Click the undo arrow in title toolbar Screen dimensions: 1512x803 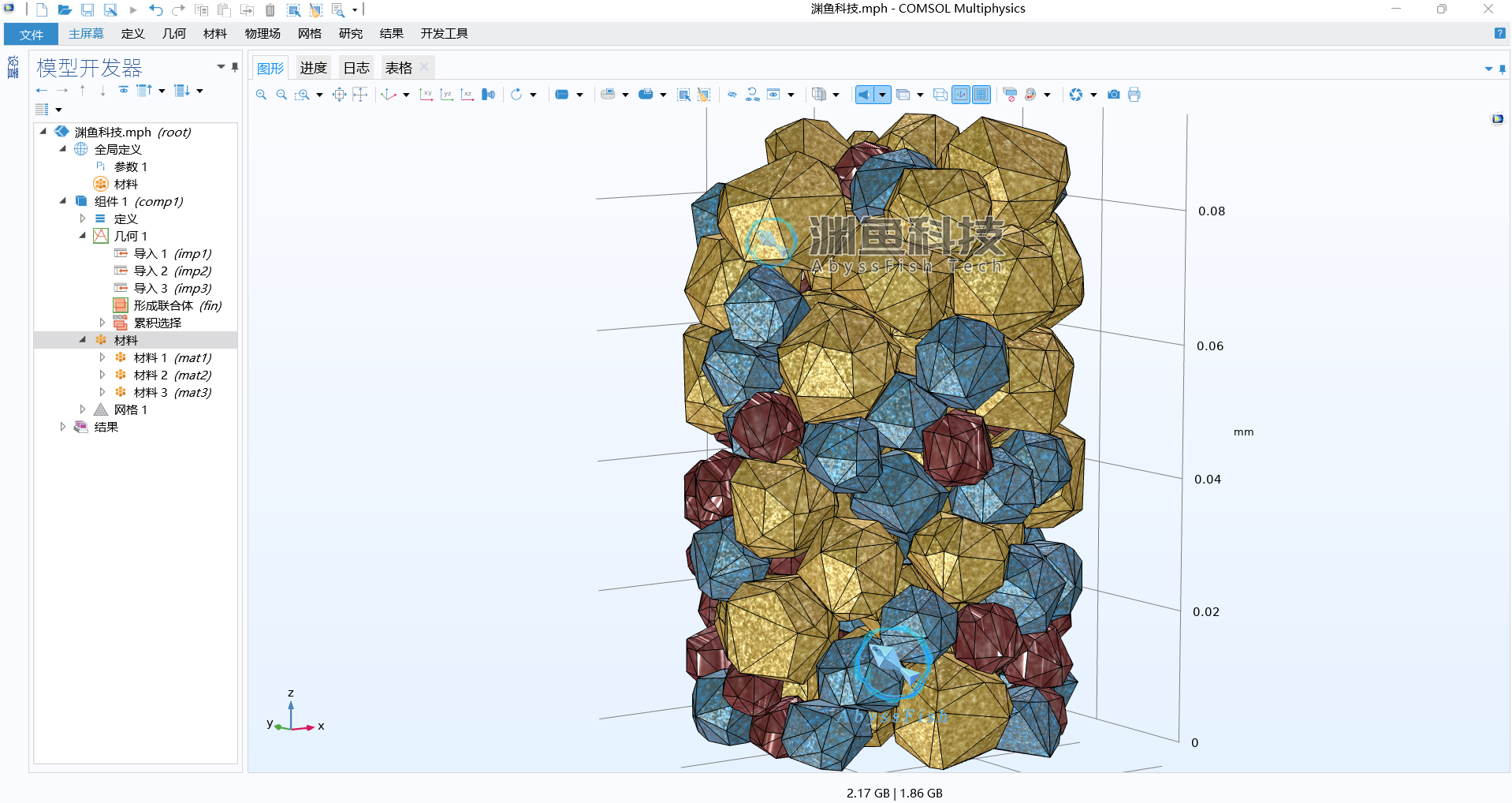click(155, 9)
